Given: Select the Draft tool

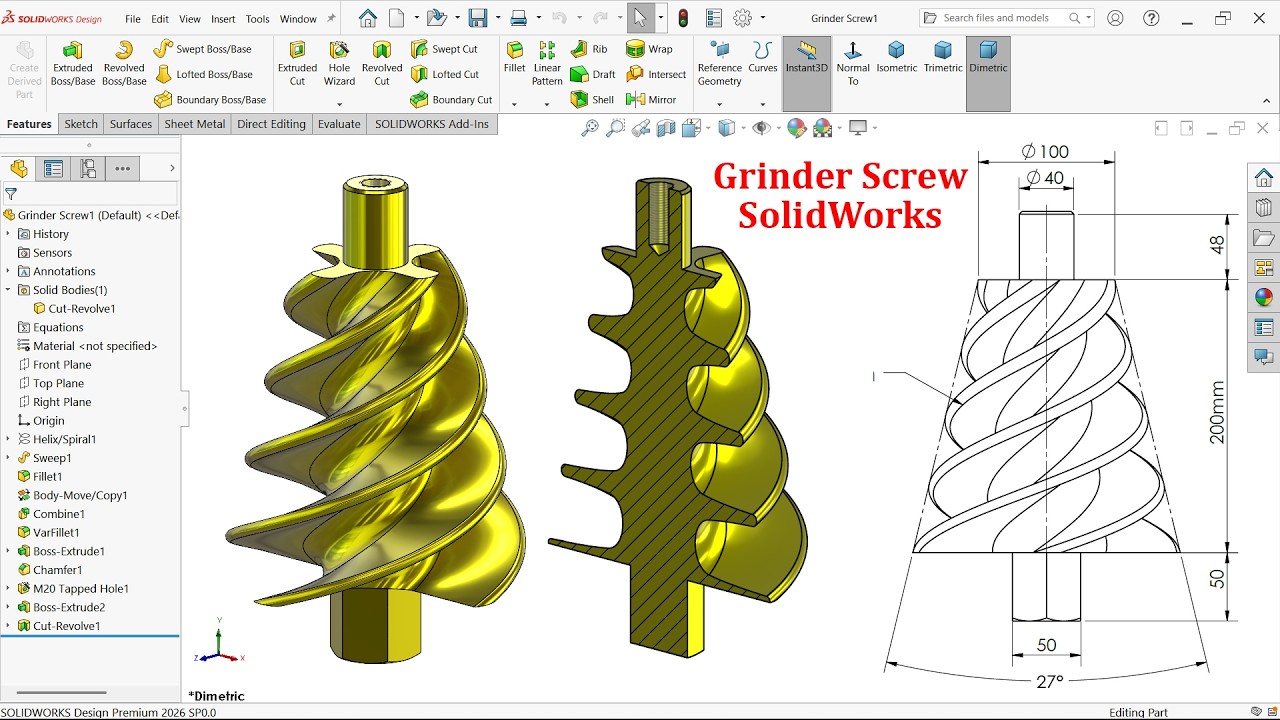Looking at the screenshot, I should coord(593,74).
